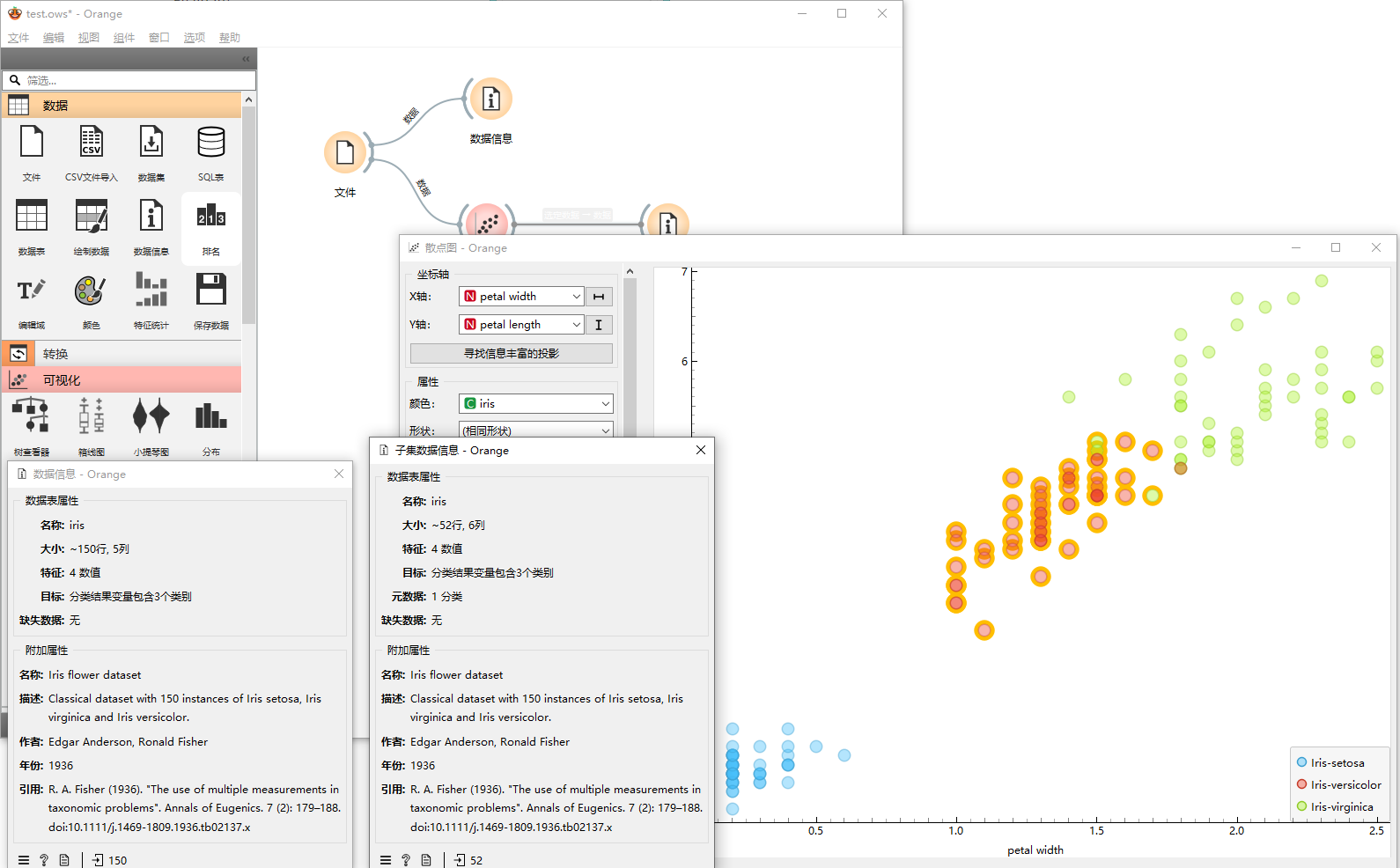This screenshot has height=868, width=1400.
Task: Collapse the toolbox with the double-arrow
Action: [246, 59]
